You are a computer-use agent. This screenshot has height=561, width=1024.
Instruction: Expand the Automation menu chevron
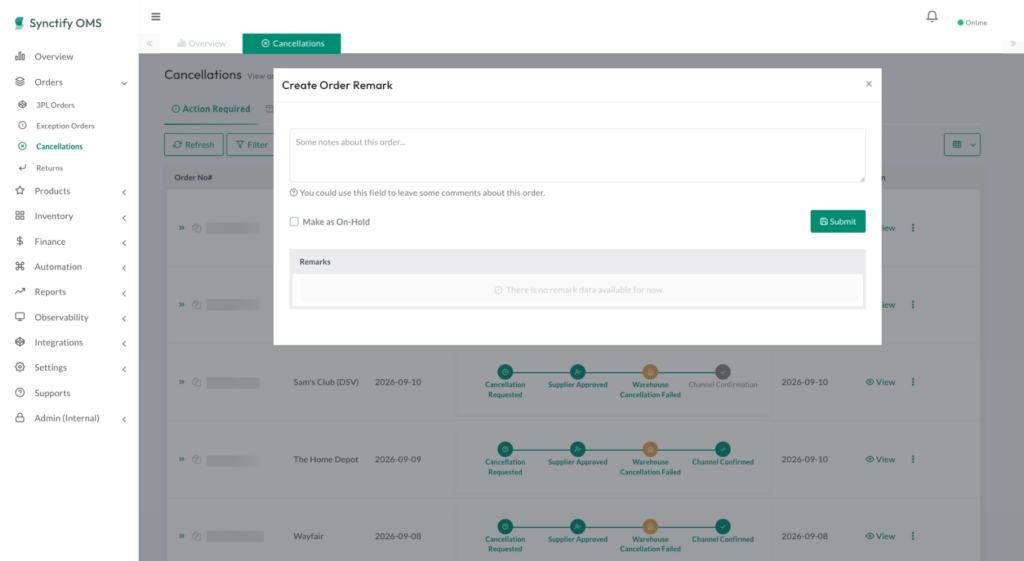coord(124,268)
